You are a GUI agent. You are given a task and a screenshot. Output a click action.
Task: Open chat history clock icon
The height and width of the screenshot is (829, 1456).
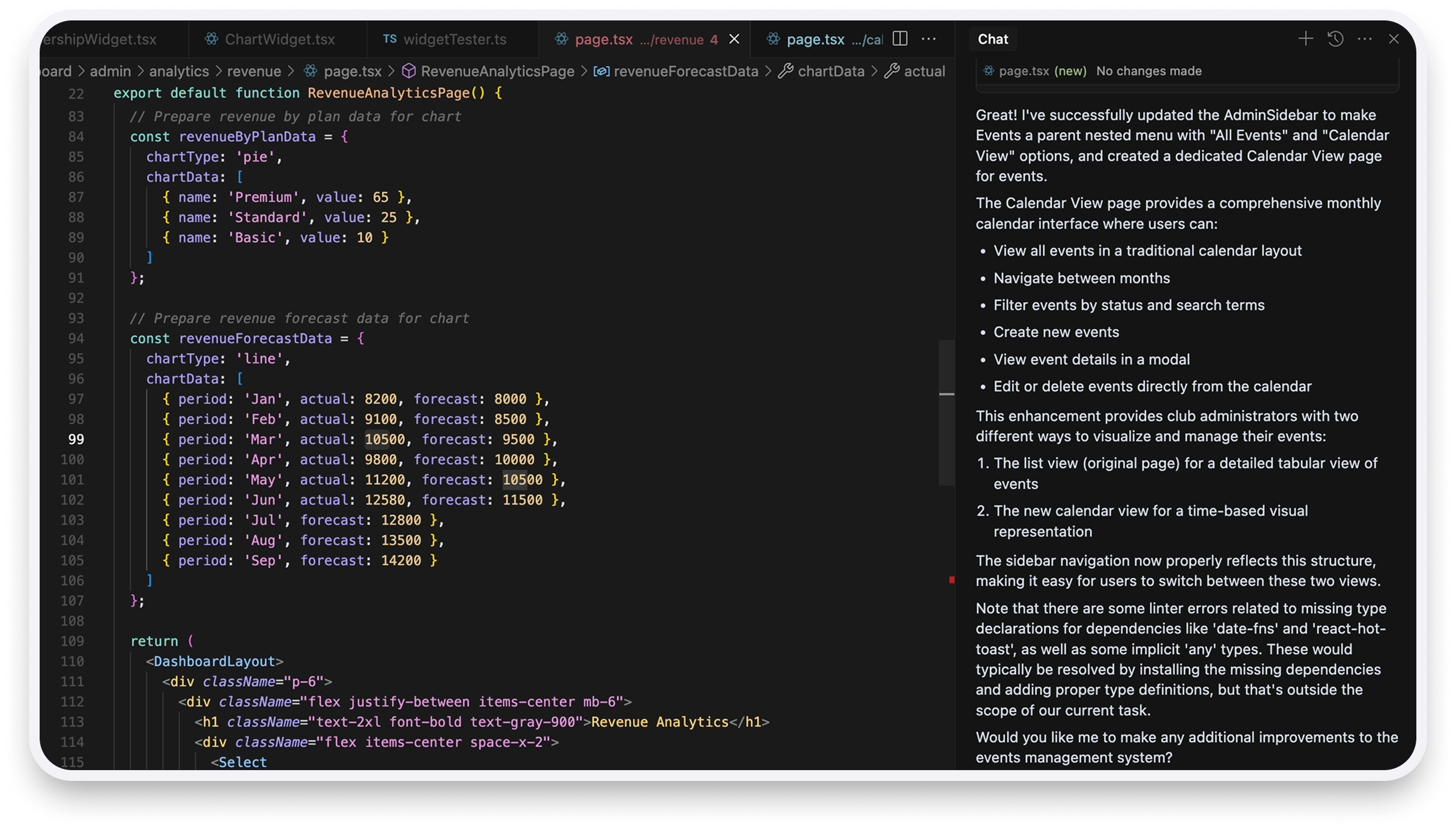(x=1335, y=39)
